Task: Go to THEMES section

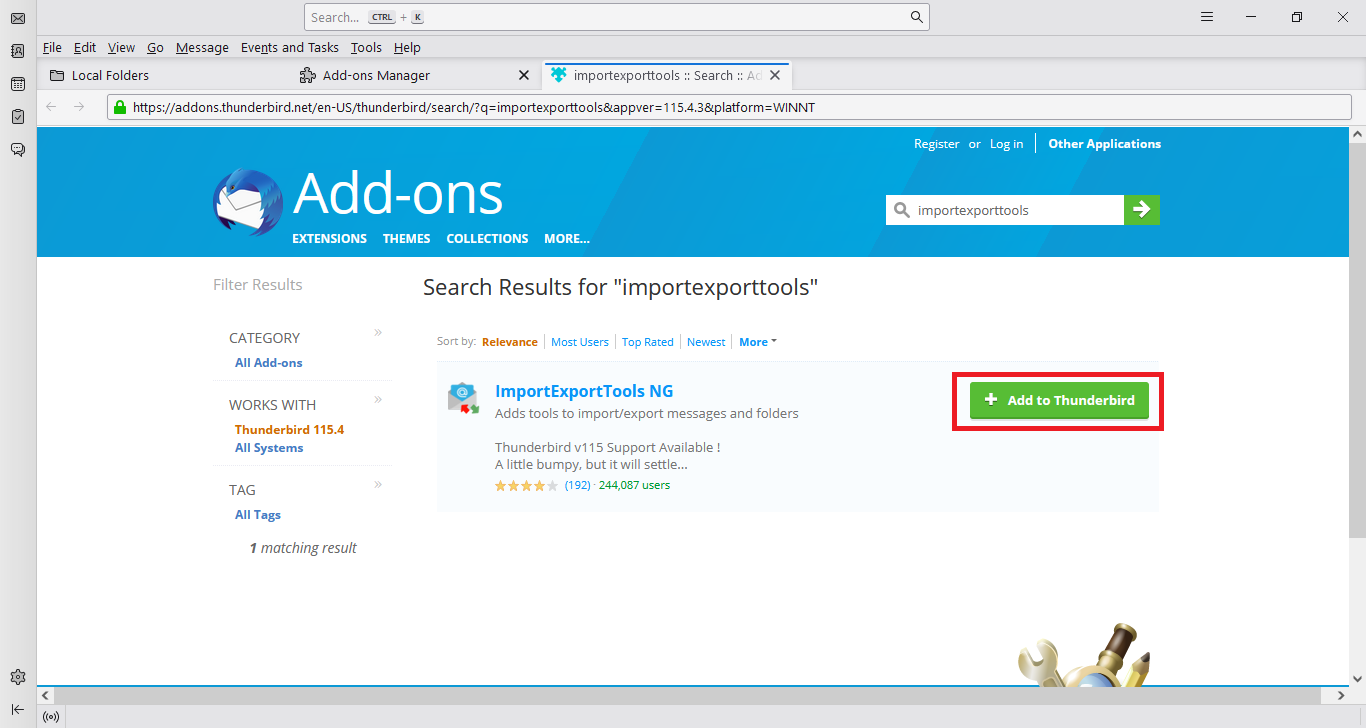Action: pos(406,239)
